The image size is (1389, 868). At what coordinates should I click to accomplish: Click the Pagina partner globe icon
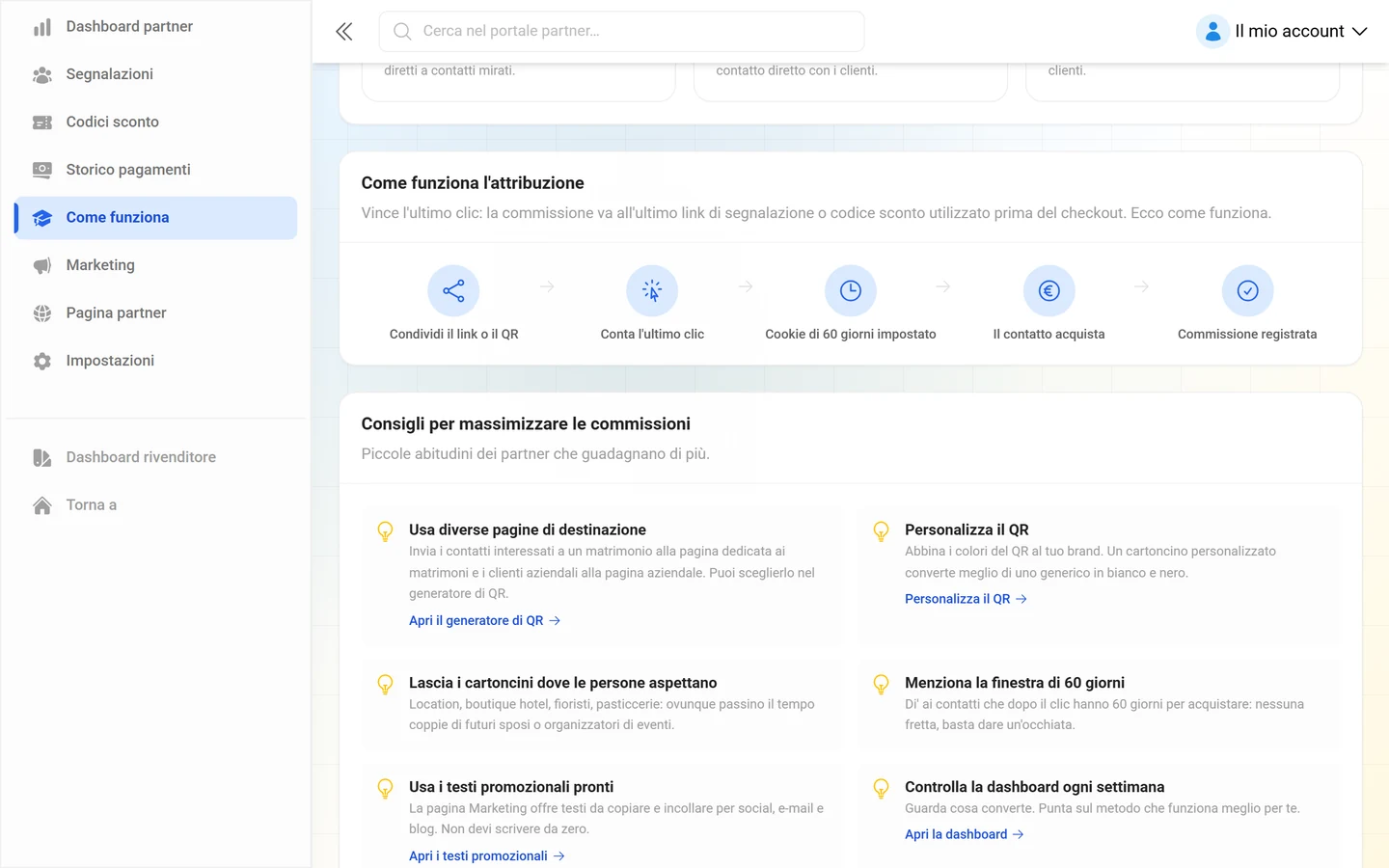(42, 313)
